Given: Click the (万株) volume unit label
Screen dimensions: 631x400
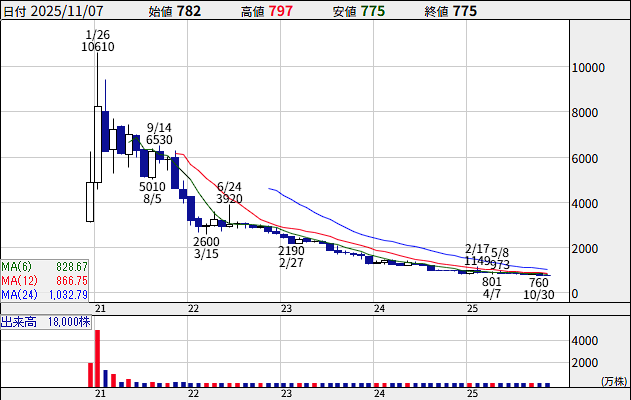Looking at the screenshot, I should [615, 381].
